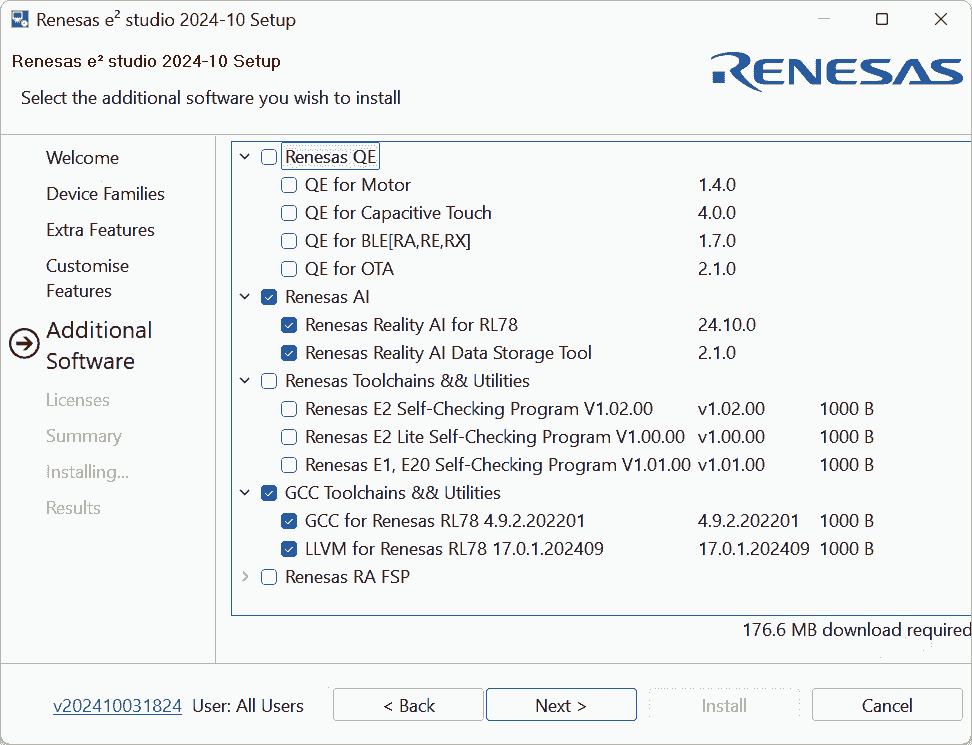
Task: Enable the QE for Motor checkbox
Action: [289, 185]
